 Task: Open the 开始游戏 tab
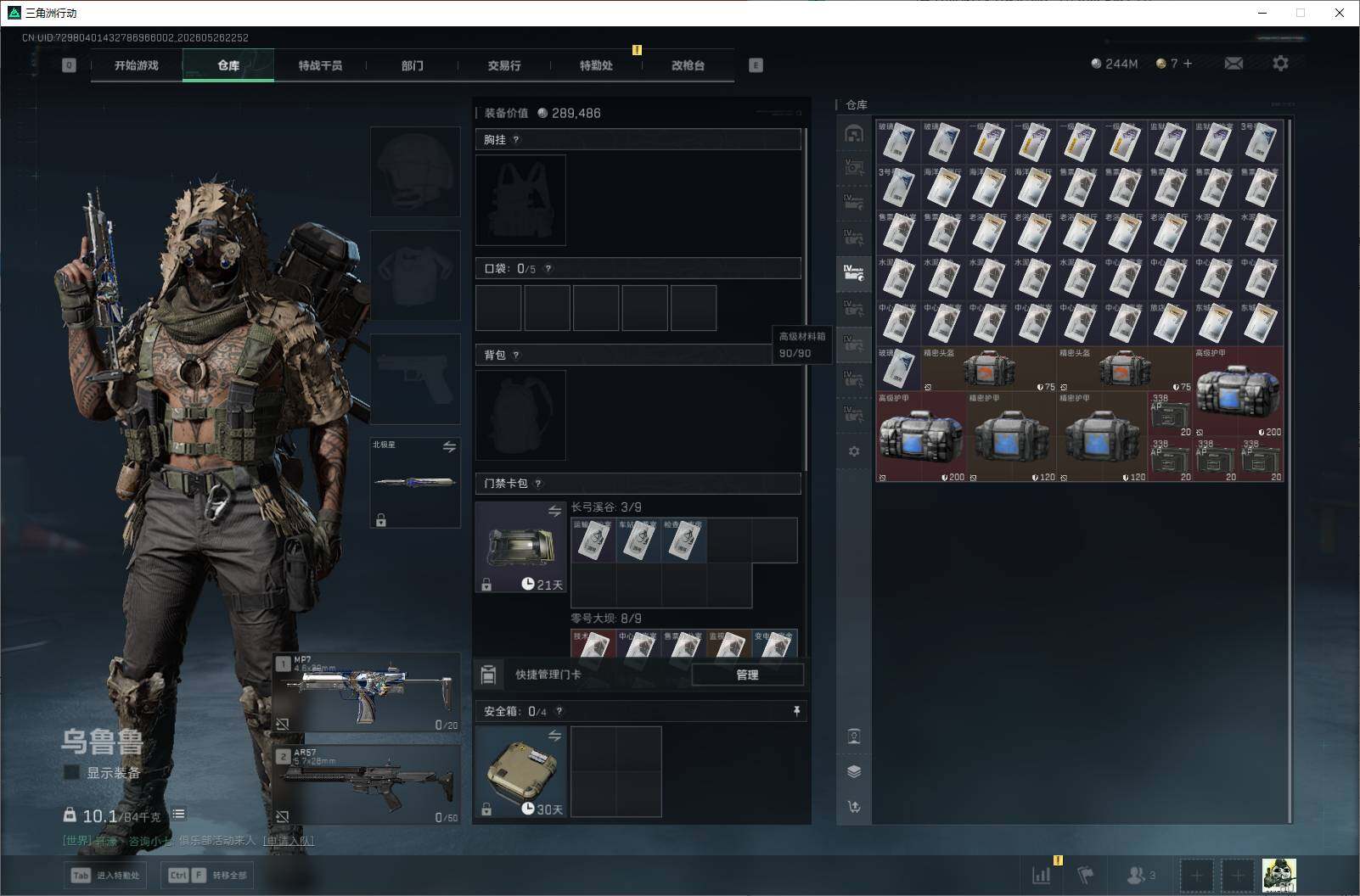[x=137, y=65]
